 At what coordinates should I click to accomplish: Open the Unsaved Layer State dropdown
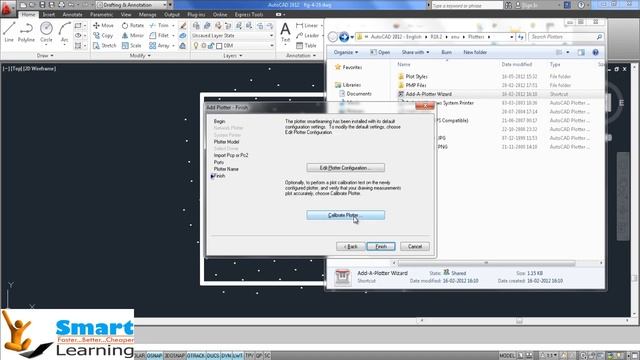pyautogui.click(x=233, y=36)
